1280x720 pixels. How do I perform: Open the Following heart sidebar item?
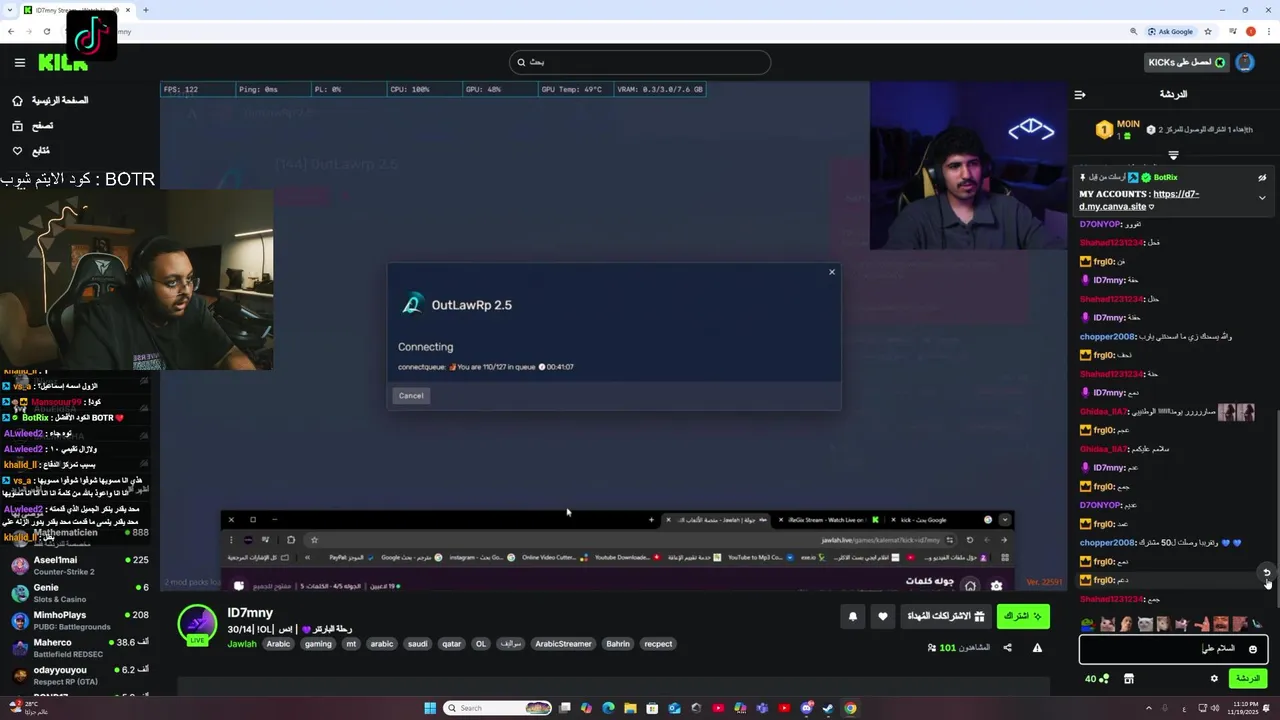tap(30, 151)
